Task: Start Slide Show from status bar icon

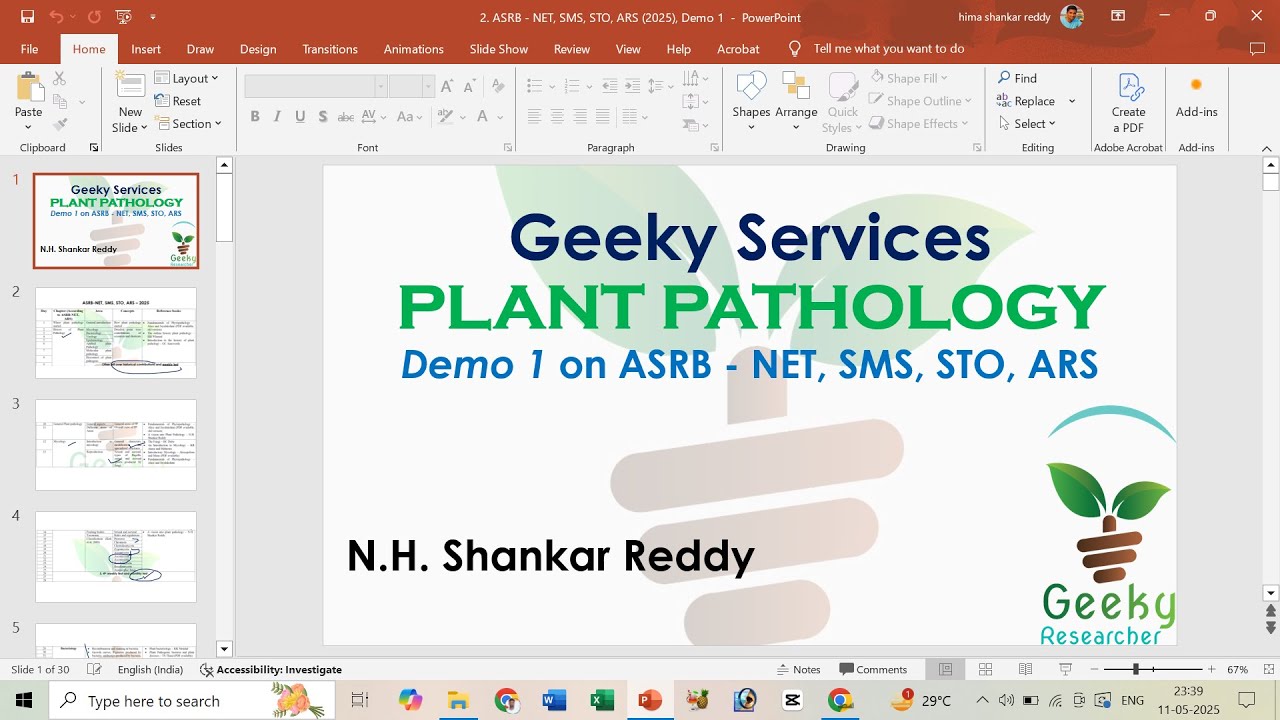Action: [x=1066, y=669]
